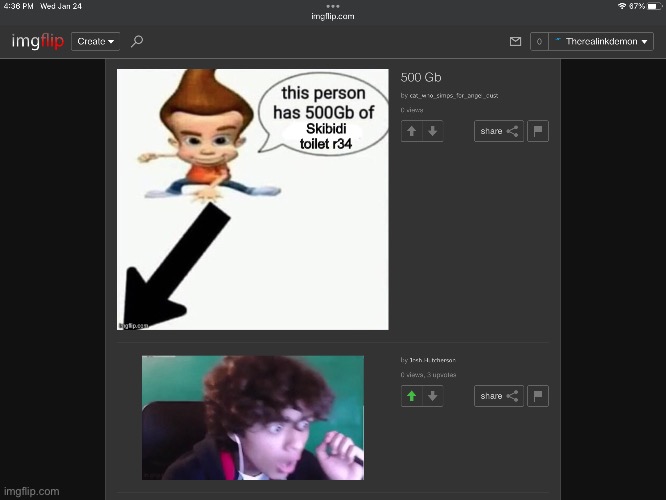Tap the Wi-Fi status icon
This screenshot has height=500, width=666.
pyautogui.click(x=622, y=6)
